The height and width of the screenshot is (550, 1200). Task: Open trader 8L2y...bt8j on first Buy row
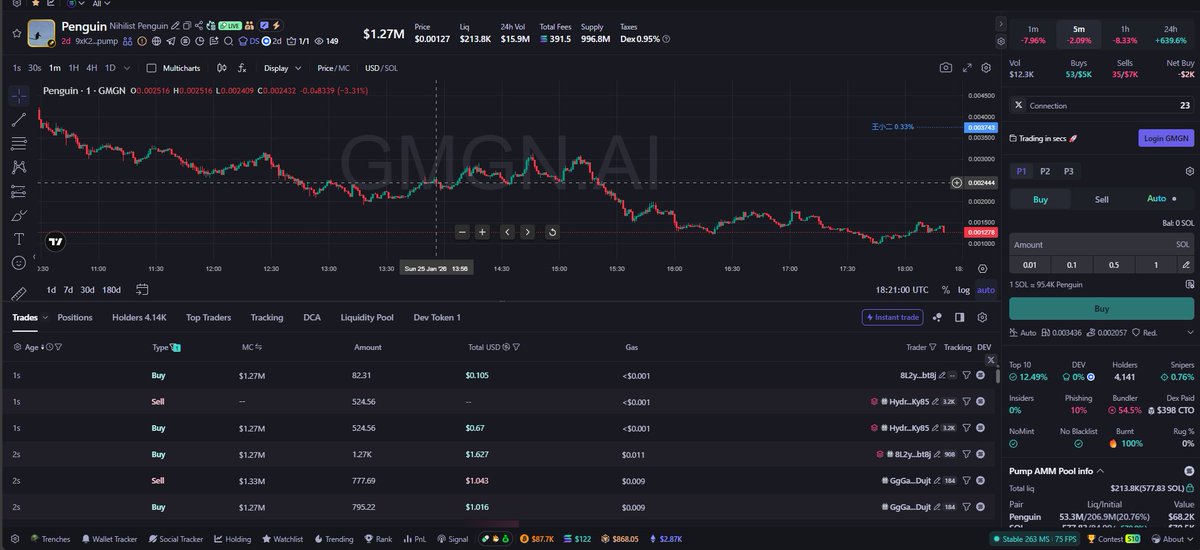point(918,375)
